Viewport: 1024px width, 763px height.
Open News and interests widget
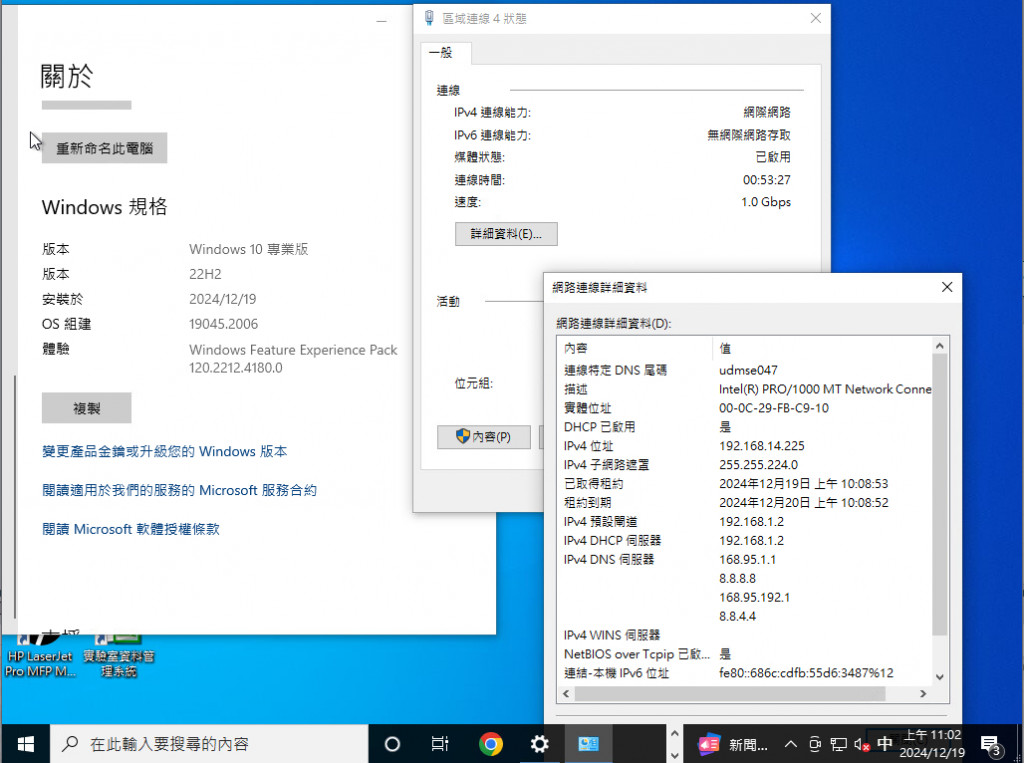point(732,744)
